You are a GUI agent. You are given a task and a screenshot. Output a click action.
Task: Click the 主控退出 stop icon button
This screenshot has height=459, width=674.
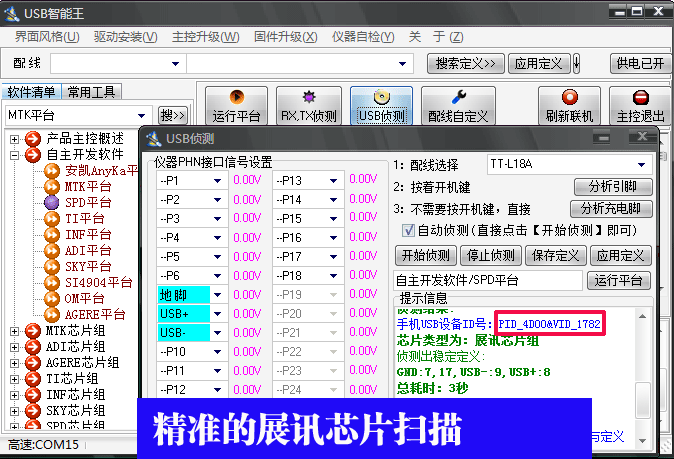pyautogui.click(x=640, y=106)
